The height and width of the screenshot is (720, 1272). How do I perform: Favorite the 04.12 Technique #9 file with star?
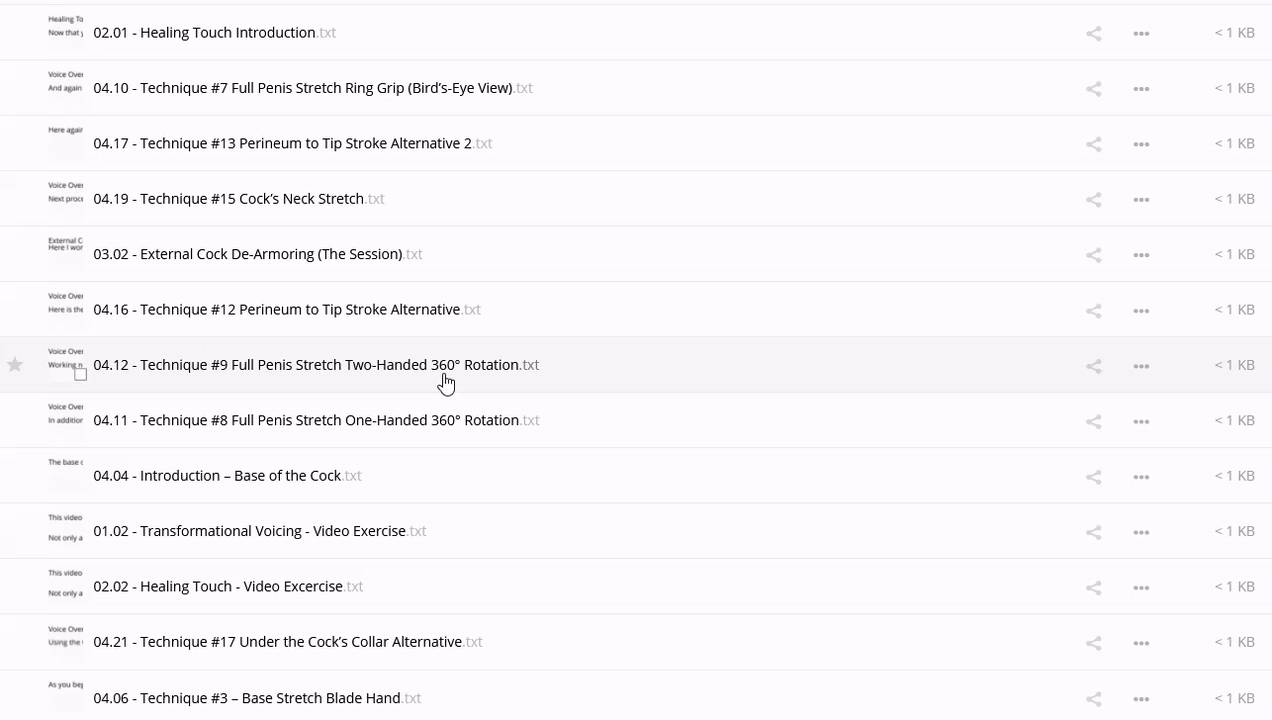coord(15,365)
